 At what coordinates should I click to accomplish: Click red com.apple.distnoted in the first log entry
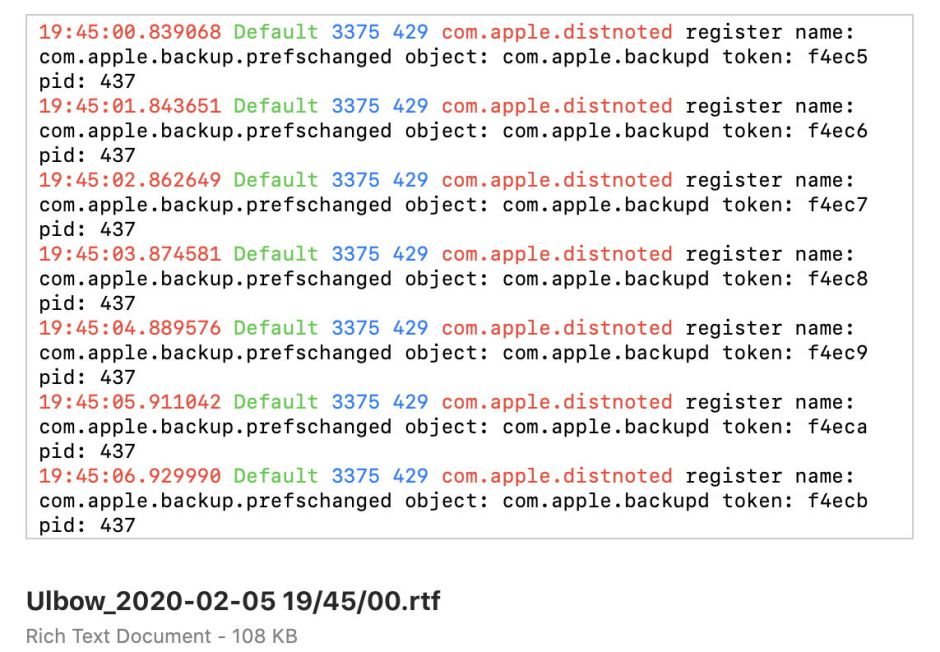(x=557, y=32)
